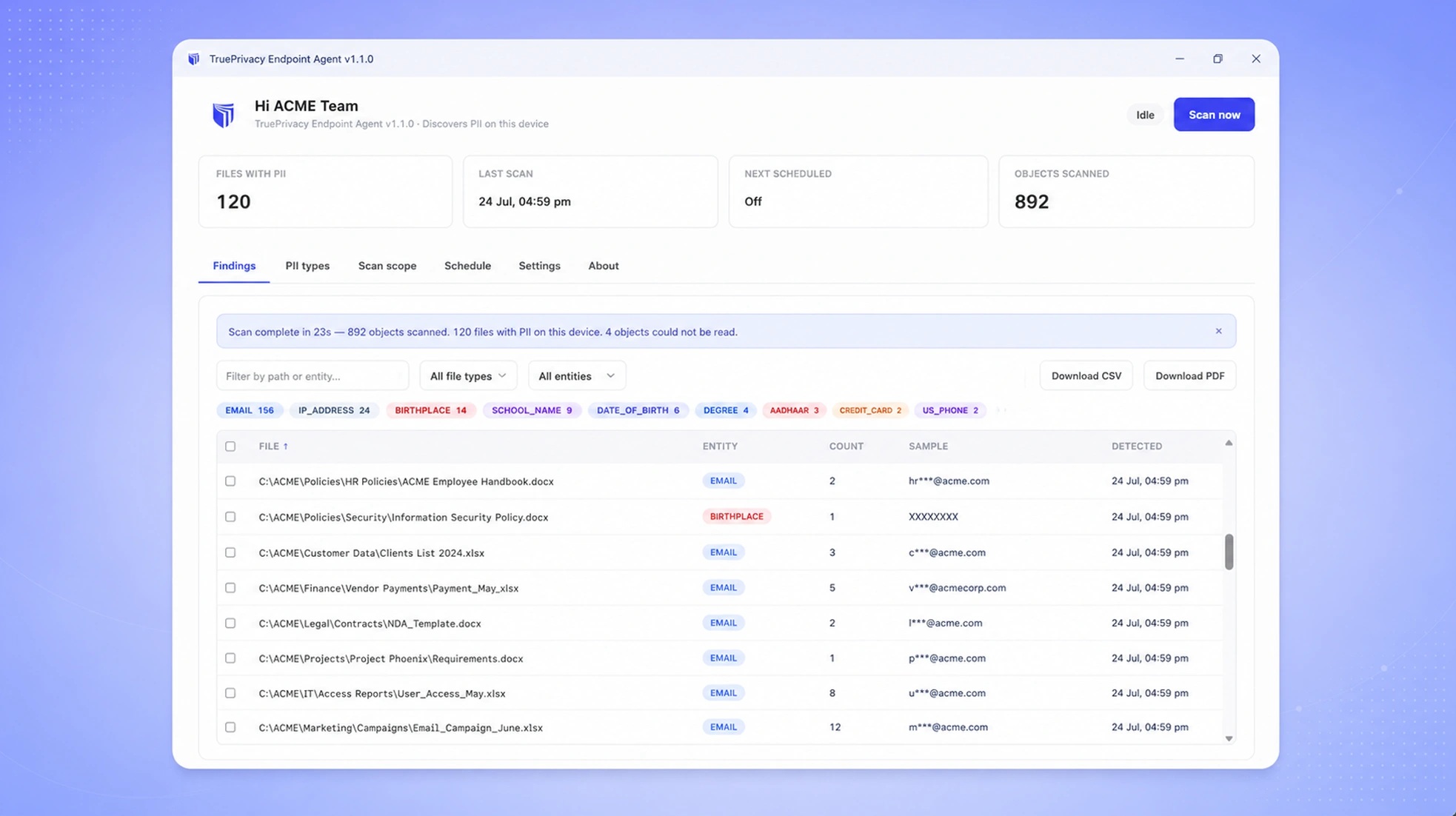Click the EMAIL tag in Employee Handbook row

(723, 481)
